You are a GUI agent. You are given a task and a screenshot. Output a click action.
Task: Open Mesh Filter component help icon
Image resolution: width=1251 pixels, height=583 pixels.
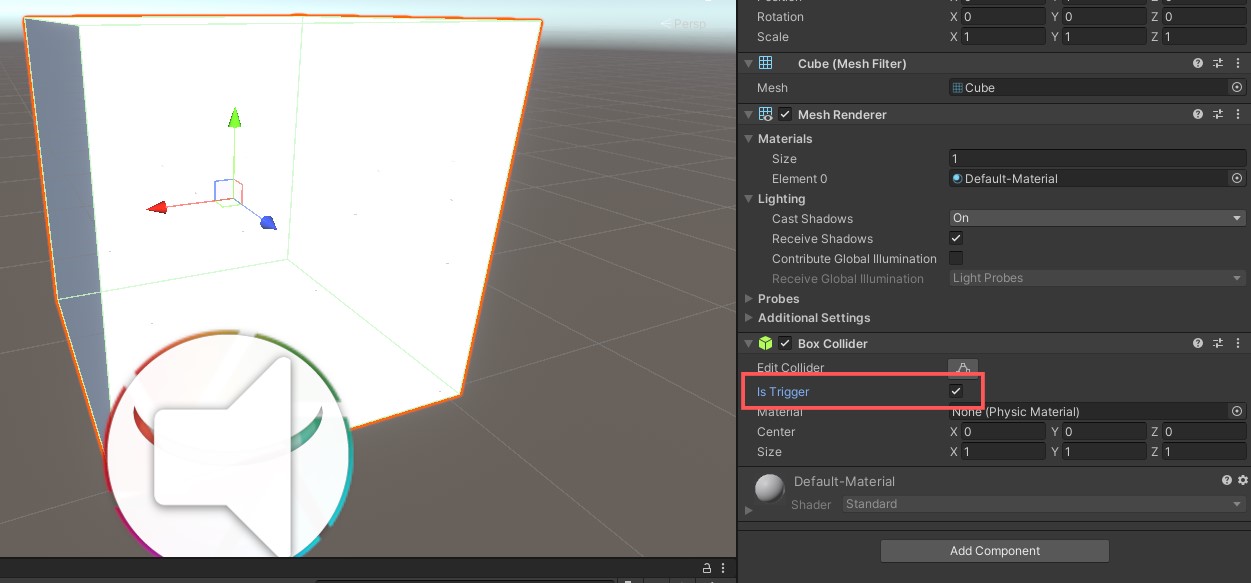(1198, 63)
